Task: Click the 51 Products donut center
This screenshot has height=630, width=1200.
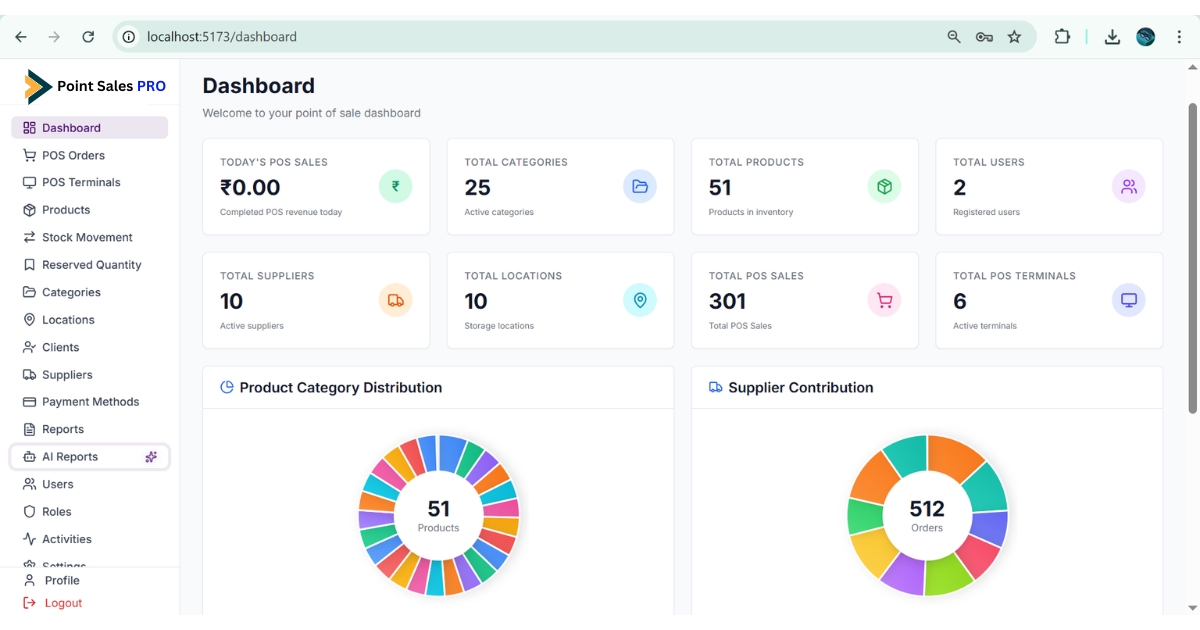Action: coord(438,515)
